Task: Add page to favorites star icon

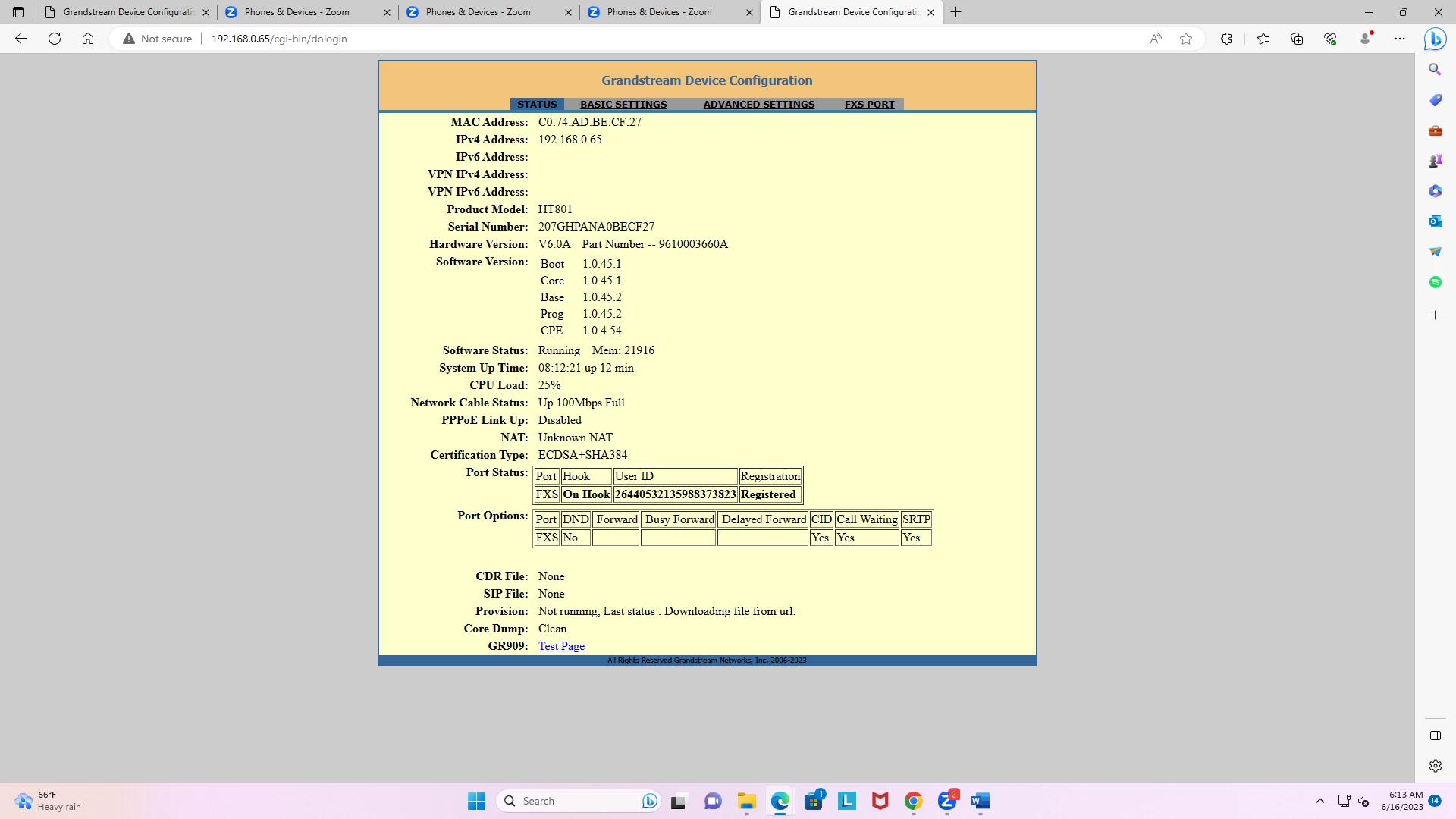Action: click(1186, 39)
